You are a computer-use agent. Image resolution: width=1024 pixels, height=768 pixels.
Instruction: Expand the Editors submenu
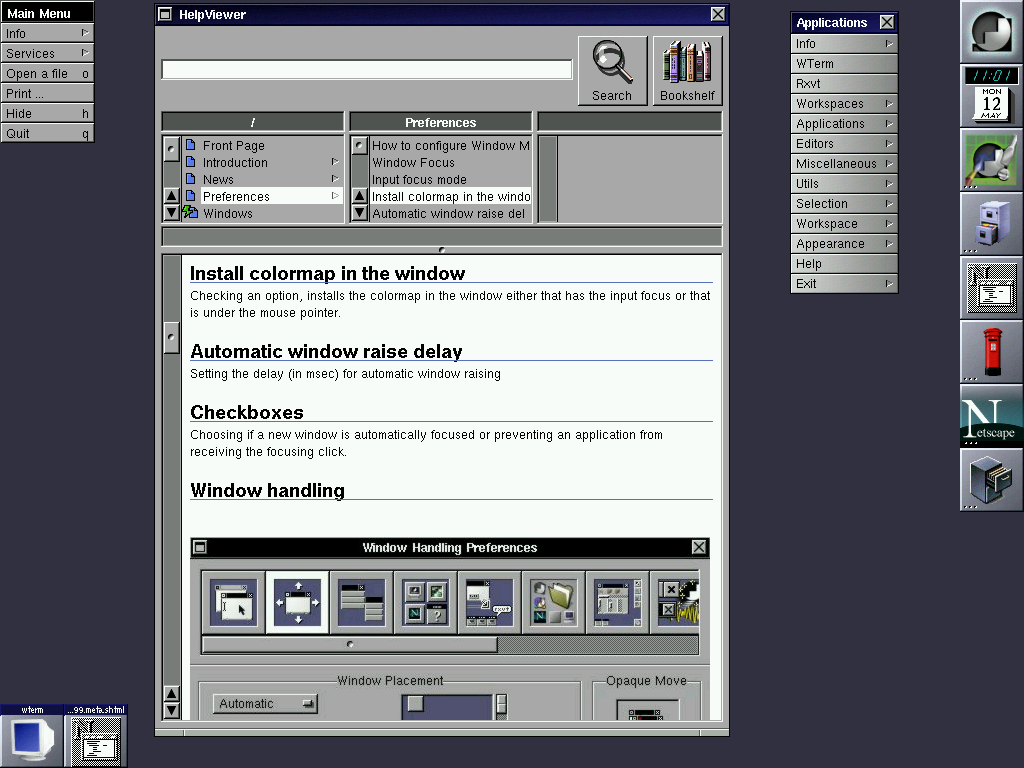point(843,144)
